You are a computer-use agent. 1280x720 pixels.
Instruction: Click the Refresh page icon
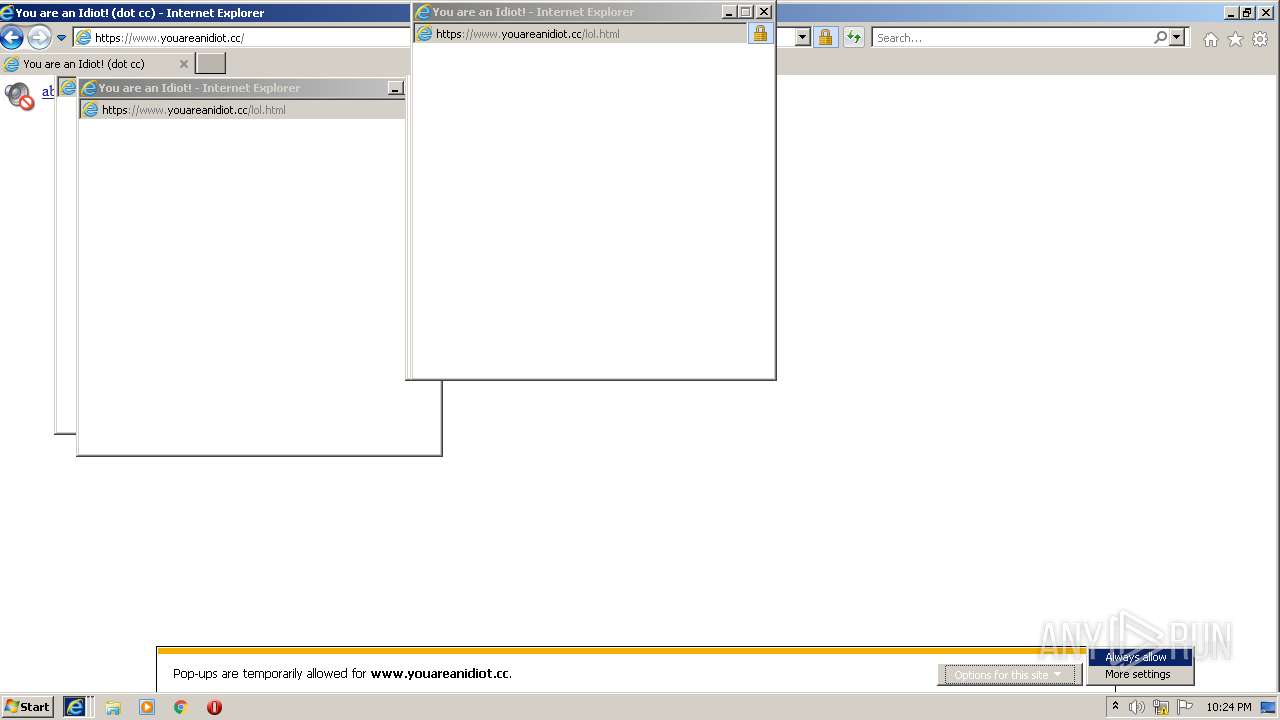tap(853, 38)
